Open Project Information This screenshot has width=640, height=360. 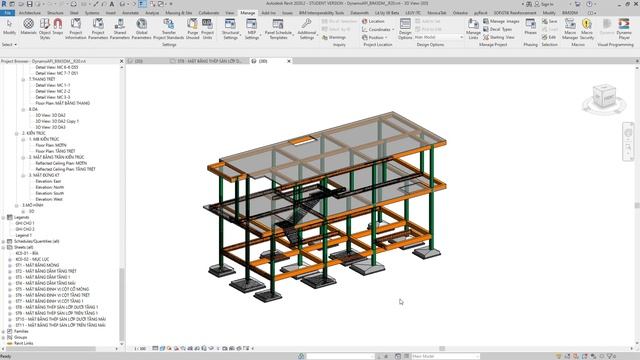[76, 29]
